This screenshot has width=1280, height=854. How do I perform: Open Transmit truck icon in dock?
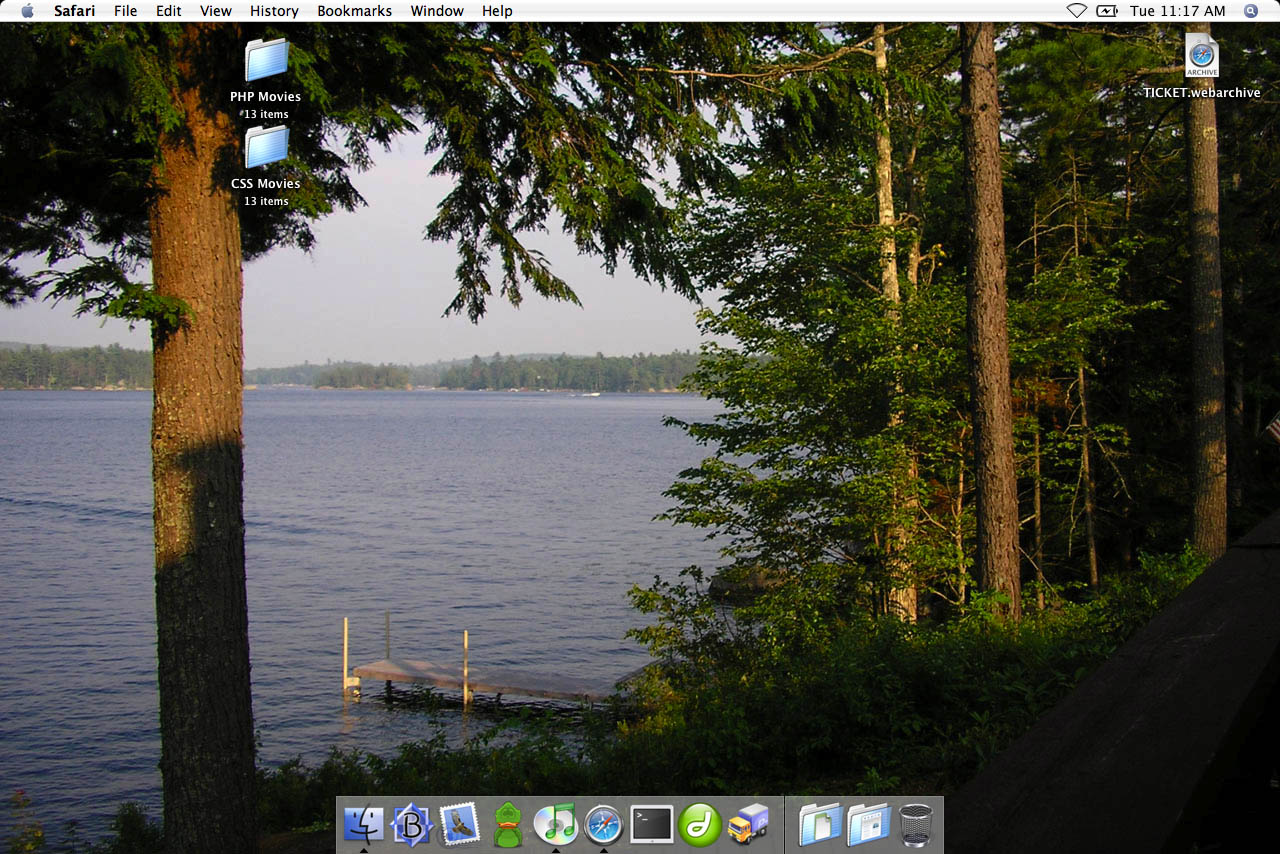tap(748, 825)
